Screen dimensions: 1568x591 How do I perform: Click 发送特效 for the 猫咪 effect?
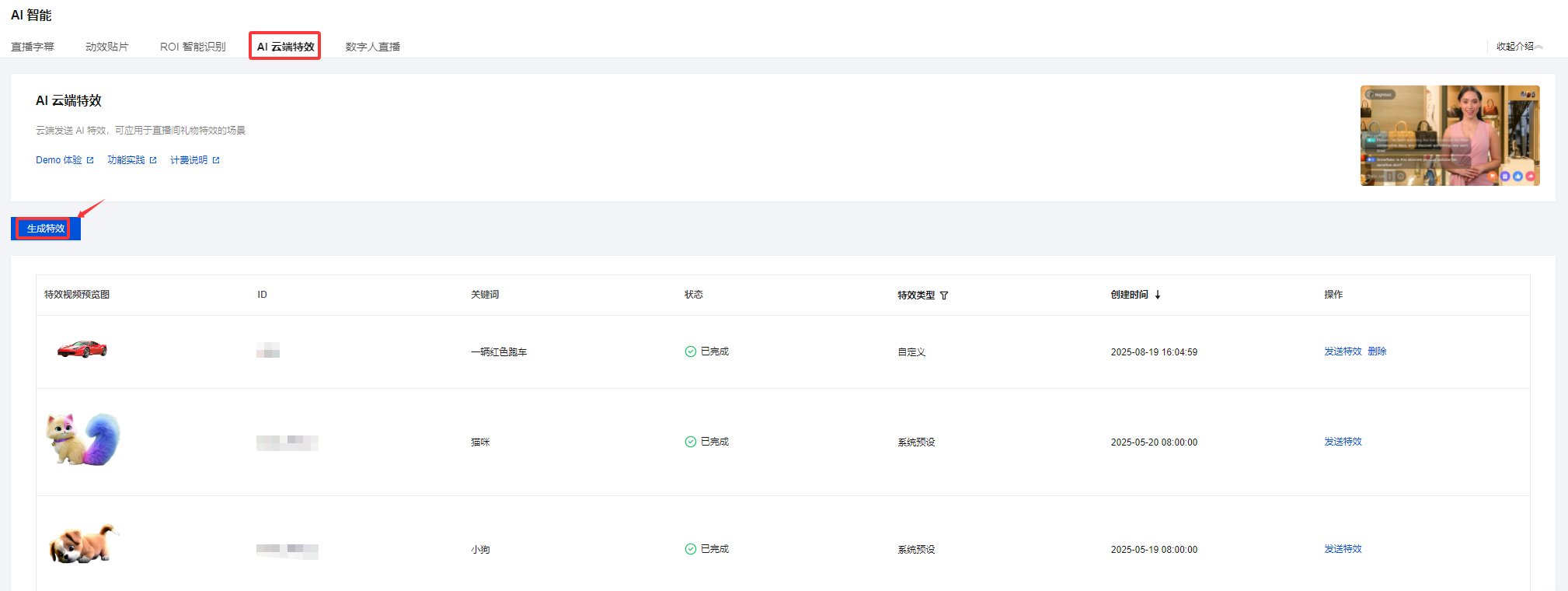(x=1343, y=442)
